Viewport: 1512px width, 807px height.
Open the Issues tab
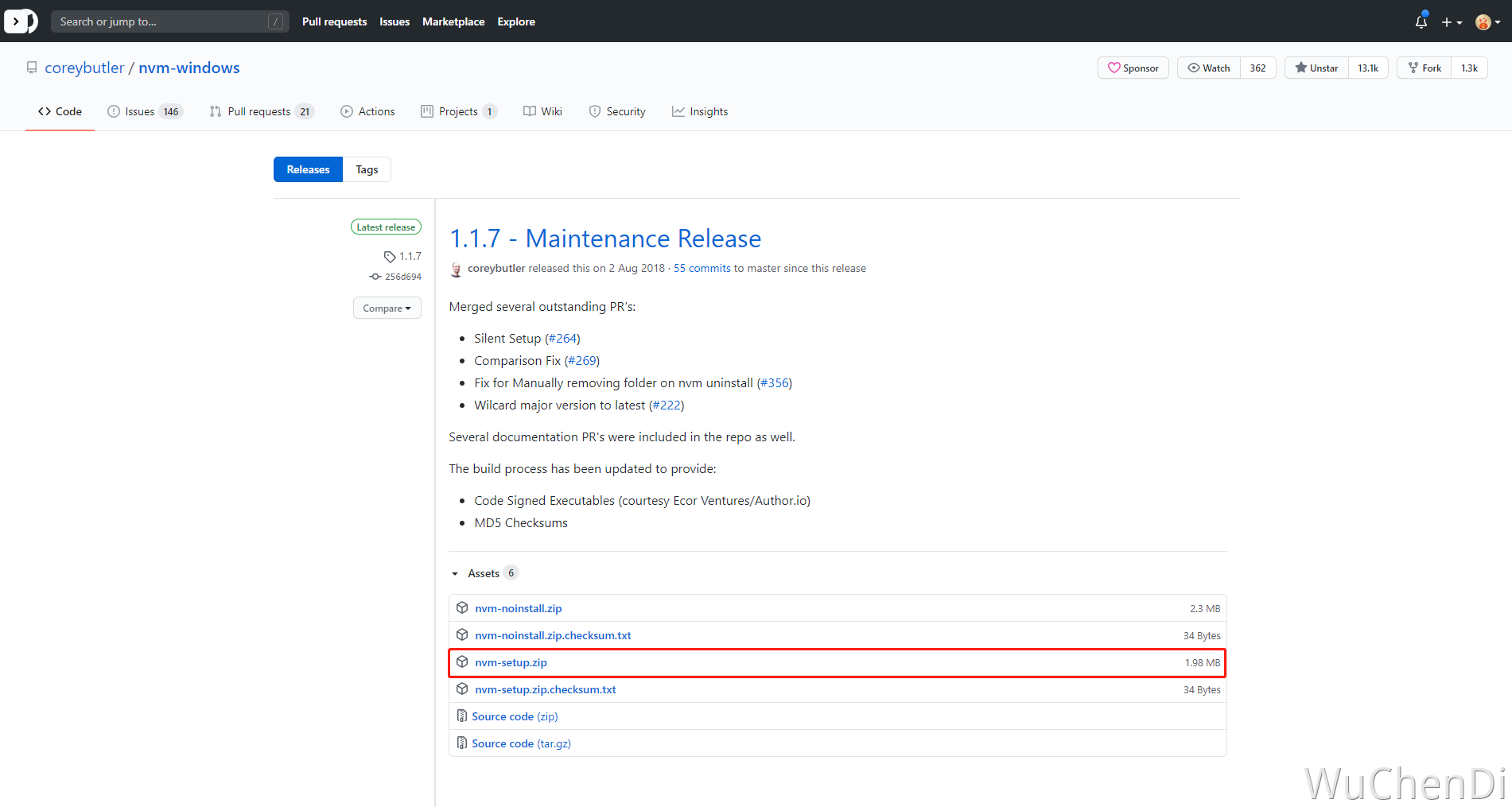[x=145, y=112]
